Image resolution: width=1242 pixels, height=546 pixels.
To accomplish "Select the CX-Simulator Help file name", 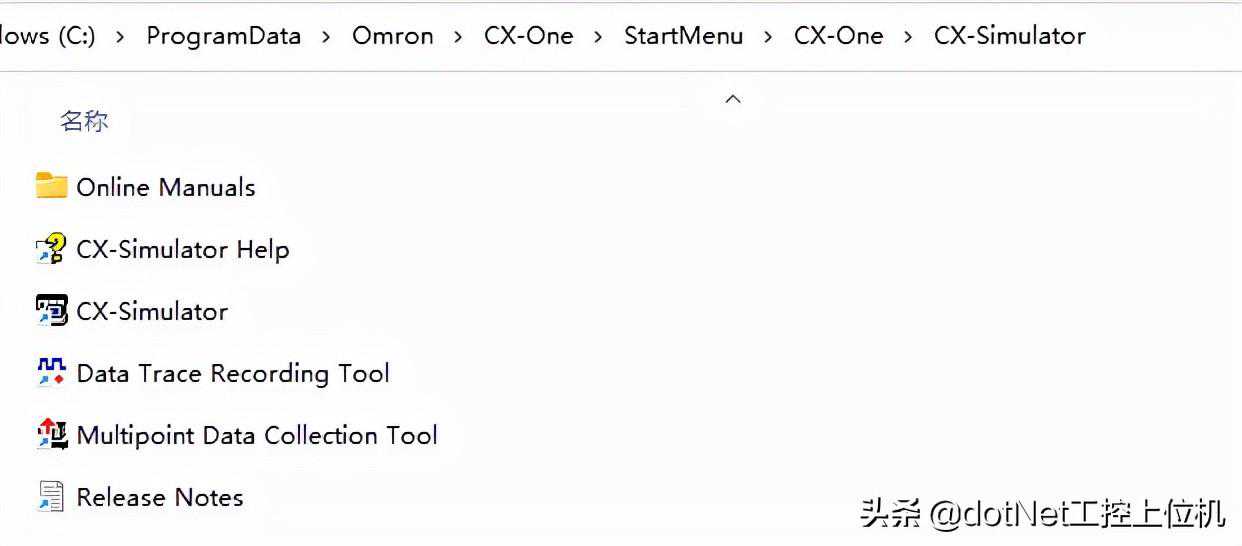I will [183, 249].
